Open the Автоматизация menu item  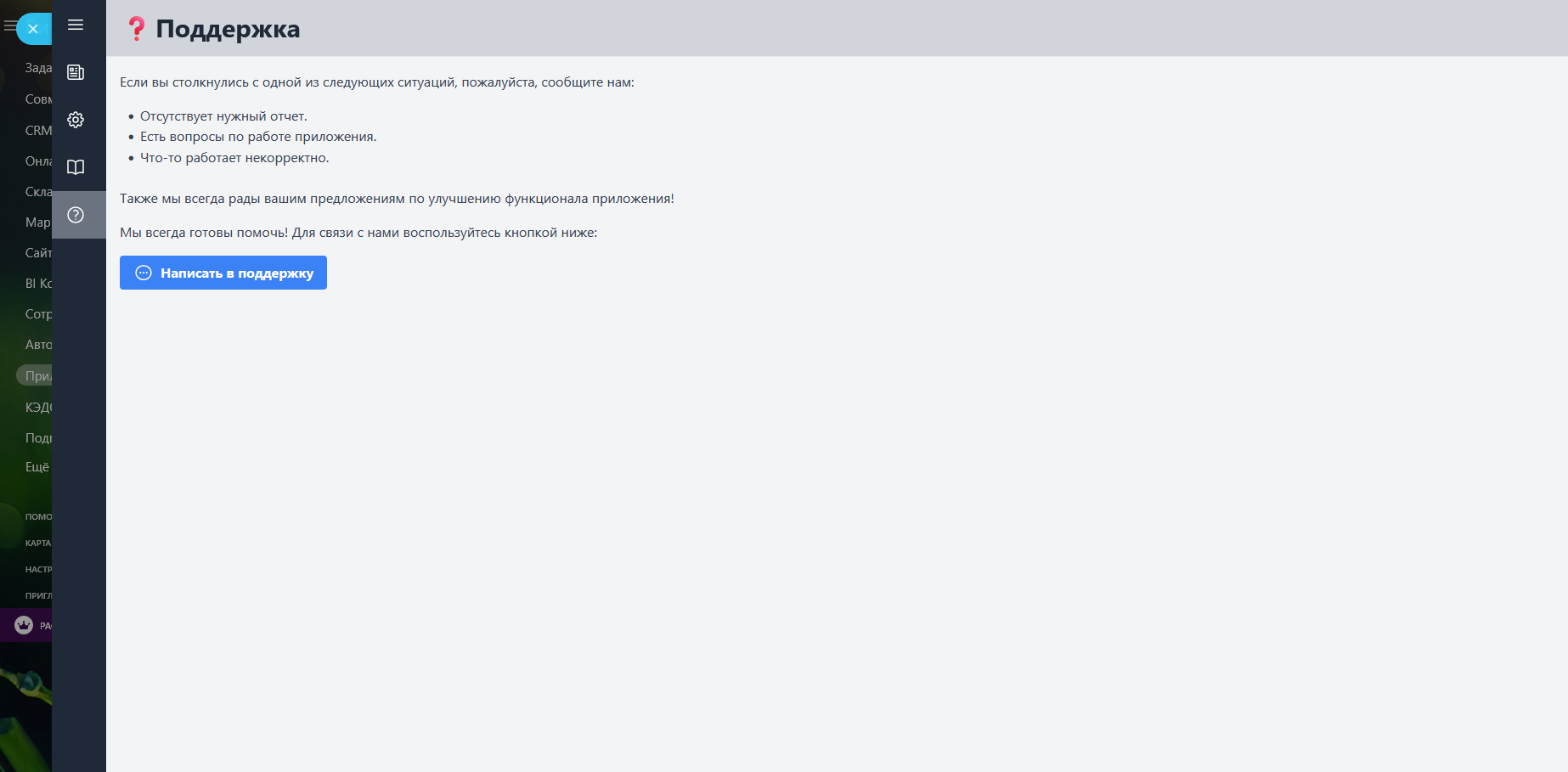click(38, 345)
